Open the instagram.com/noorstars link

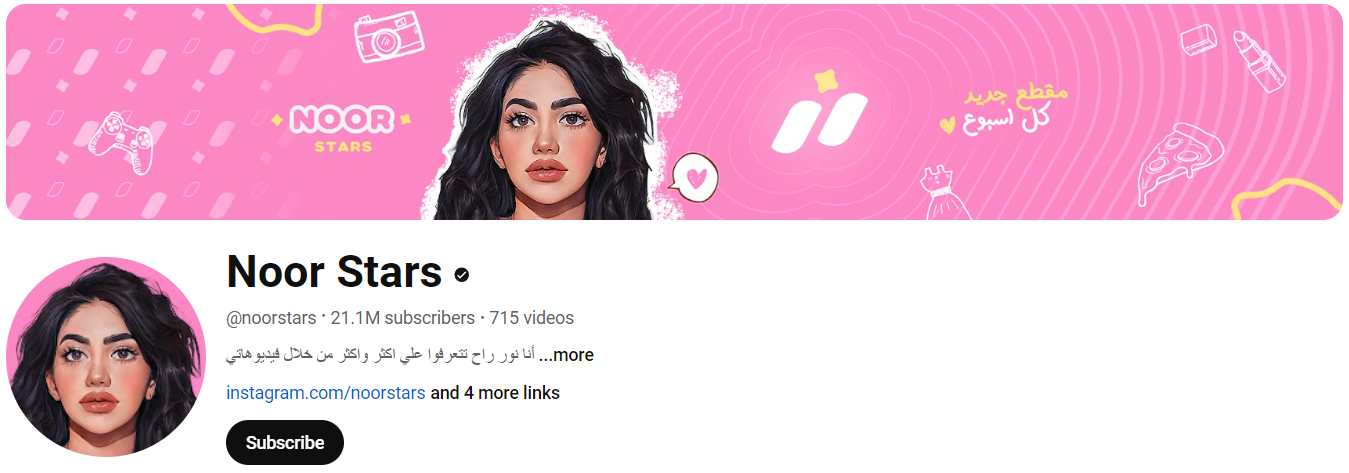(326, 393)
